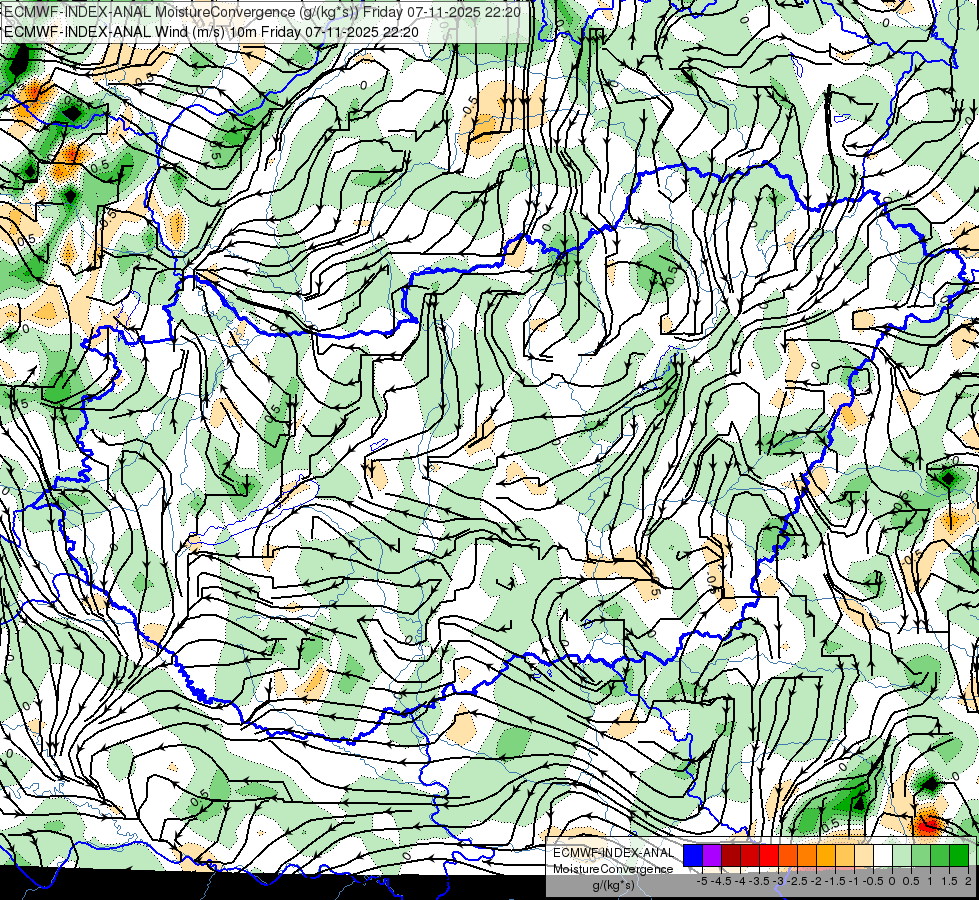The width and height of the screenshot is (979, 900).
Task: Click the -3 tick label on the legend
Action: pyautogui.click(x=779, y=881)
